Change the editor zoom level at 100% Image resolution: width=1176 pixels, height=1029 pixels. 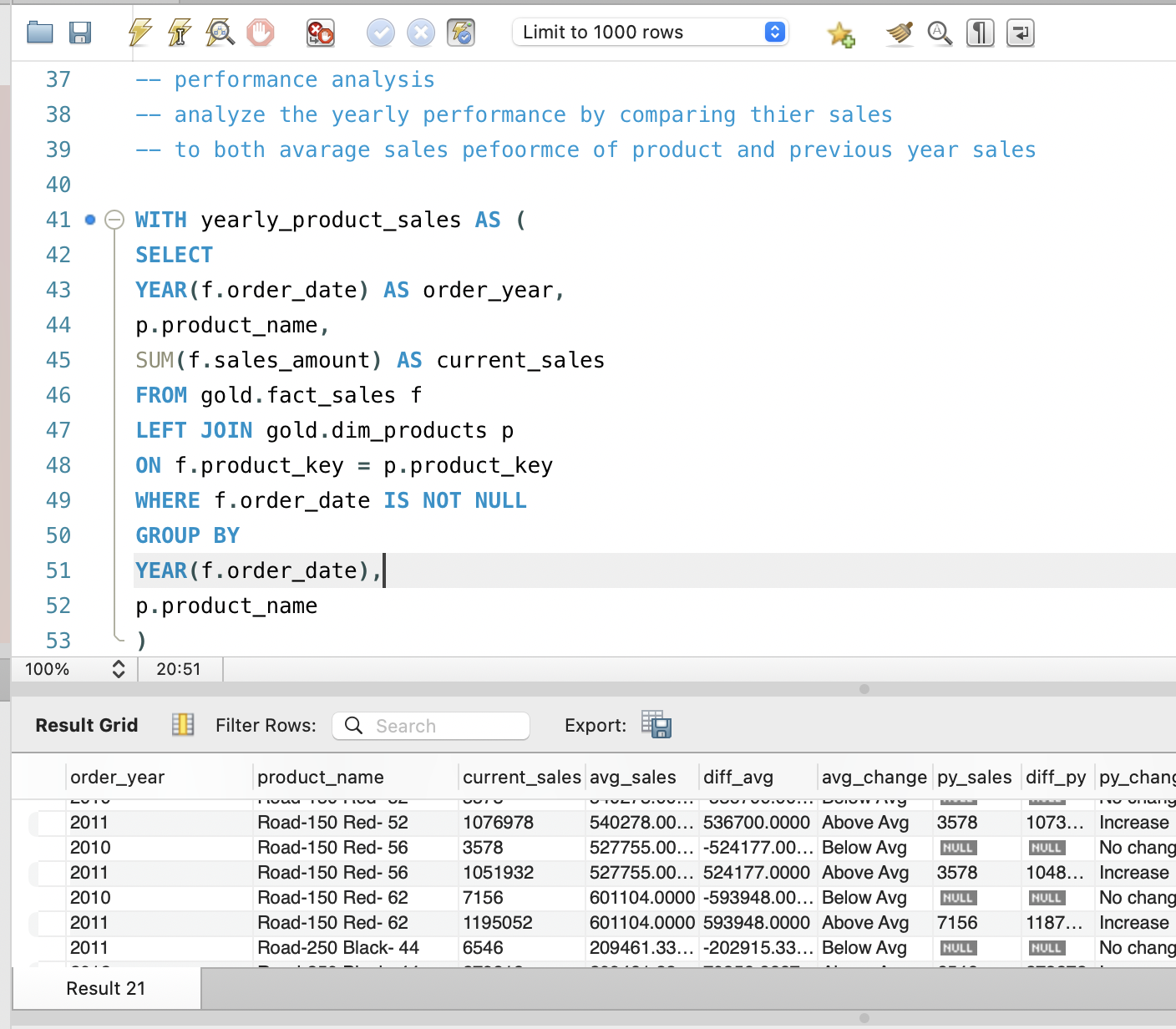tap(118, 669)
